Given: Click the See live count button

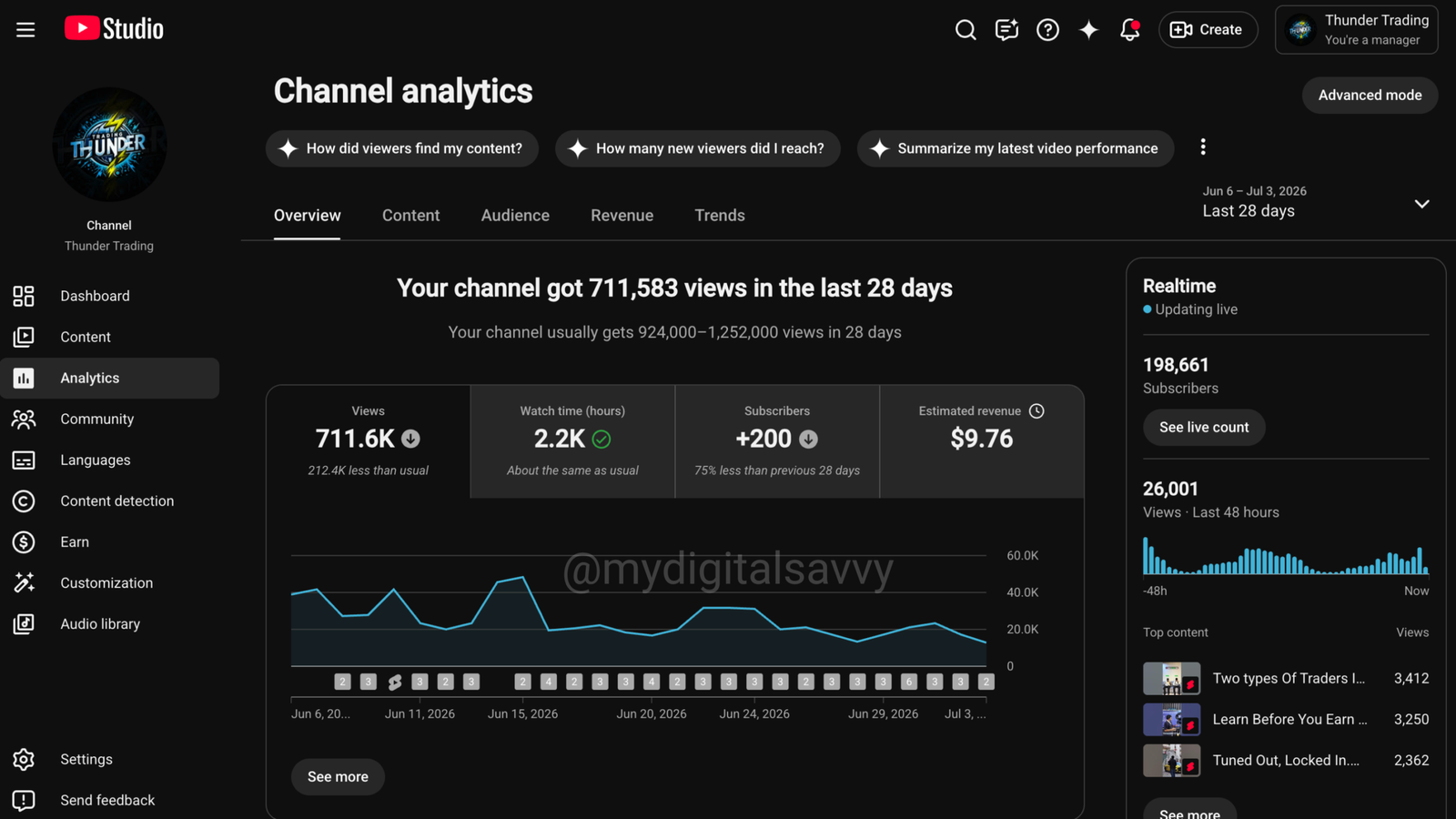Looking at the screenshot, I should 1204,427.
